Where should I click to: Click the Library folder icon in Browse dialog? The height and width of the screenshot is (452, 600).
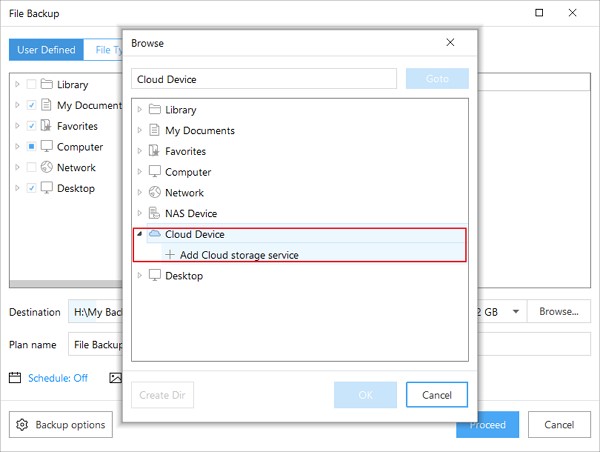pyautogui.click(x=155, y=109)
